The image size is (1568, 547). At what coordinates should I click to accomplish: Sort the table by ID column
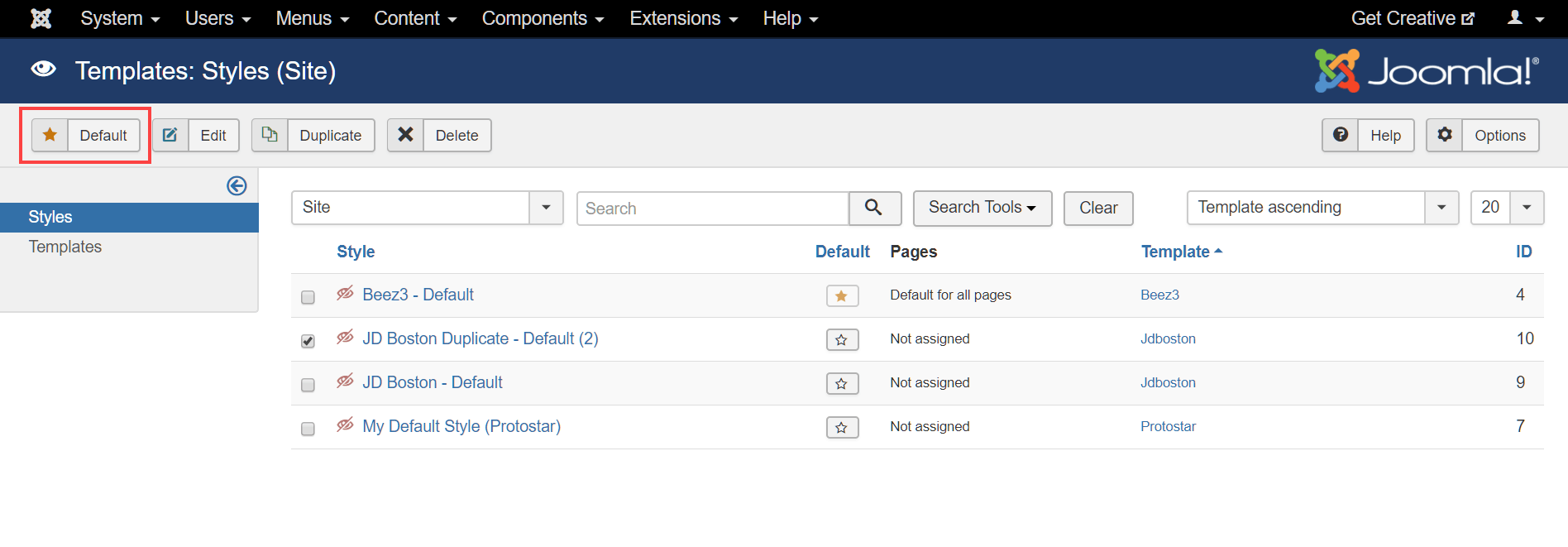1523,252
